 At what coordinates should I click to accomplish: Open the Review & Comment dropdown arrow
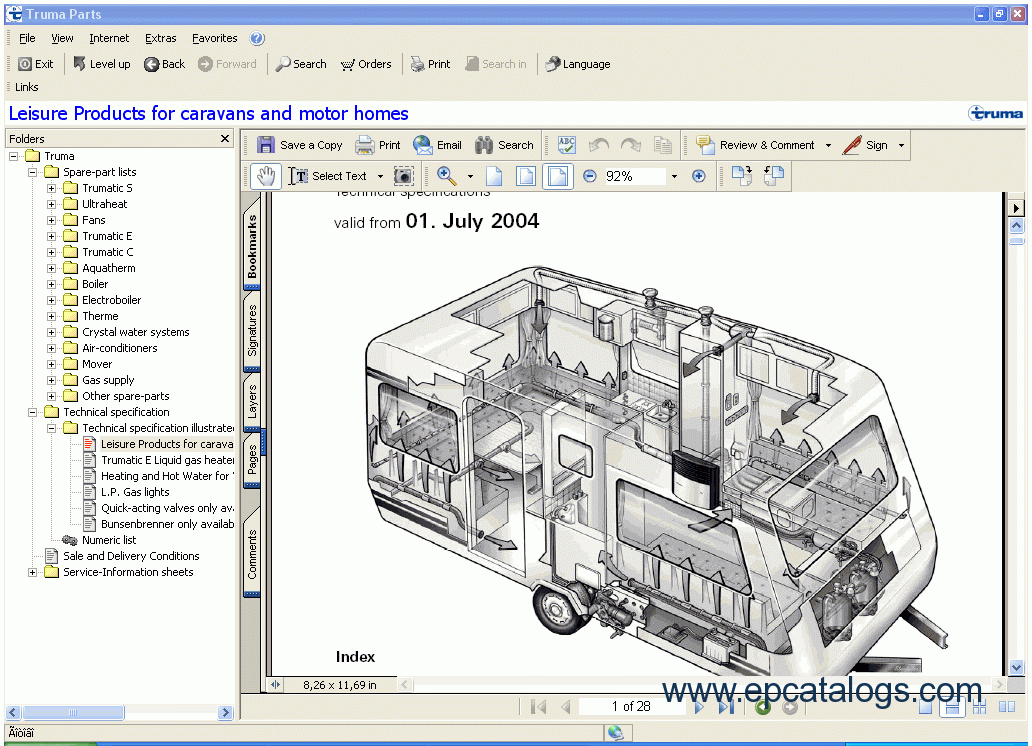pyautogui.click(x=828, y=146)
